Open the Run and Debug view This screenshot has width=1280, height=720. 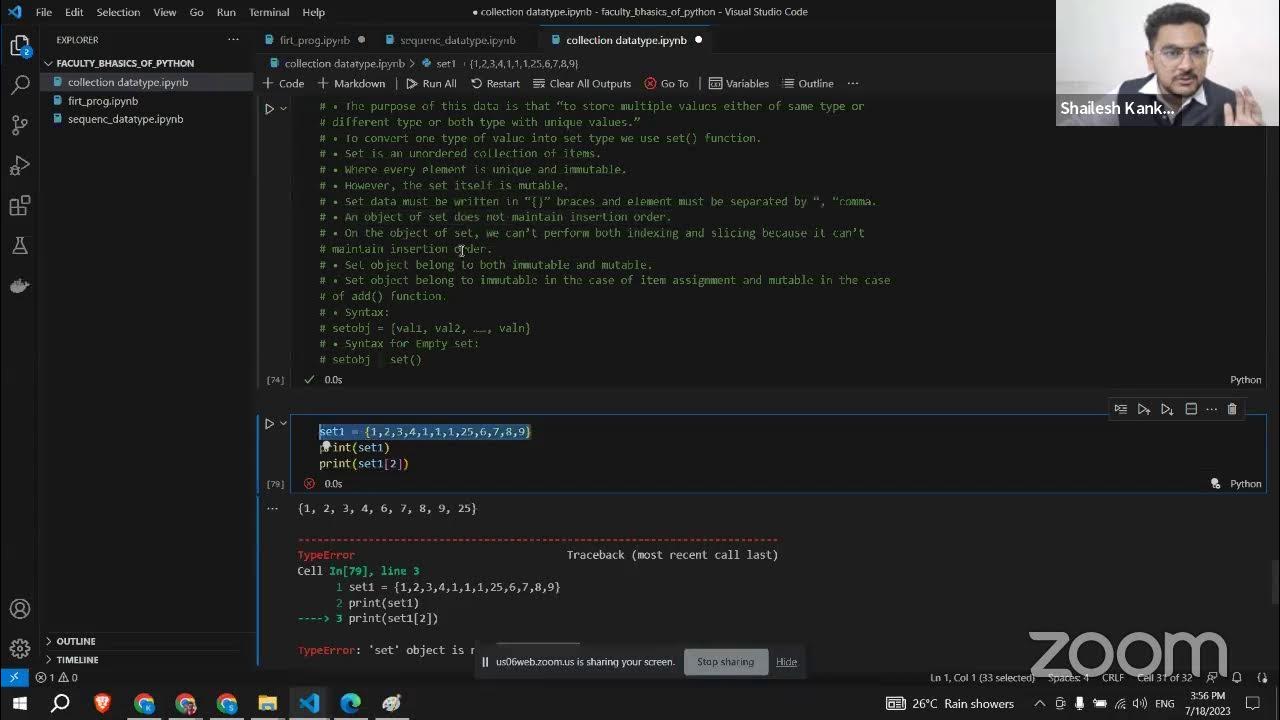tap(20, 165)
